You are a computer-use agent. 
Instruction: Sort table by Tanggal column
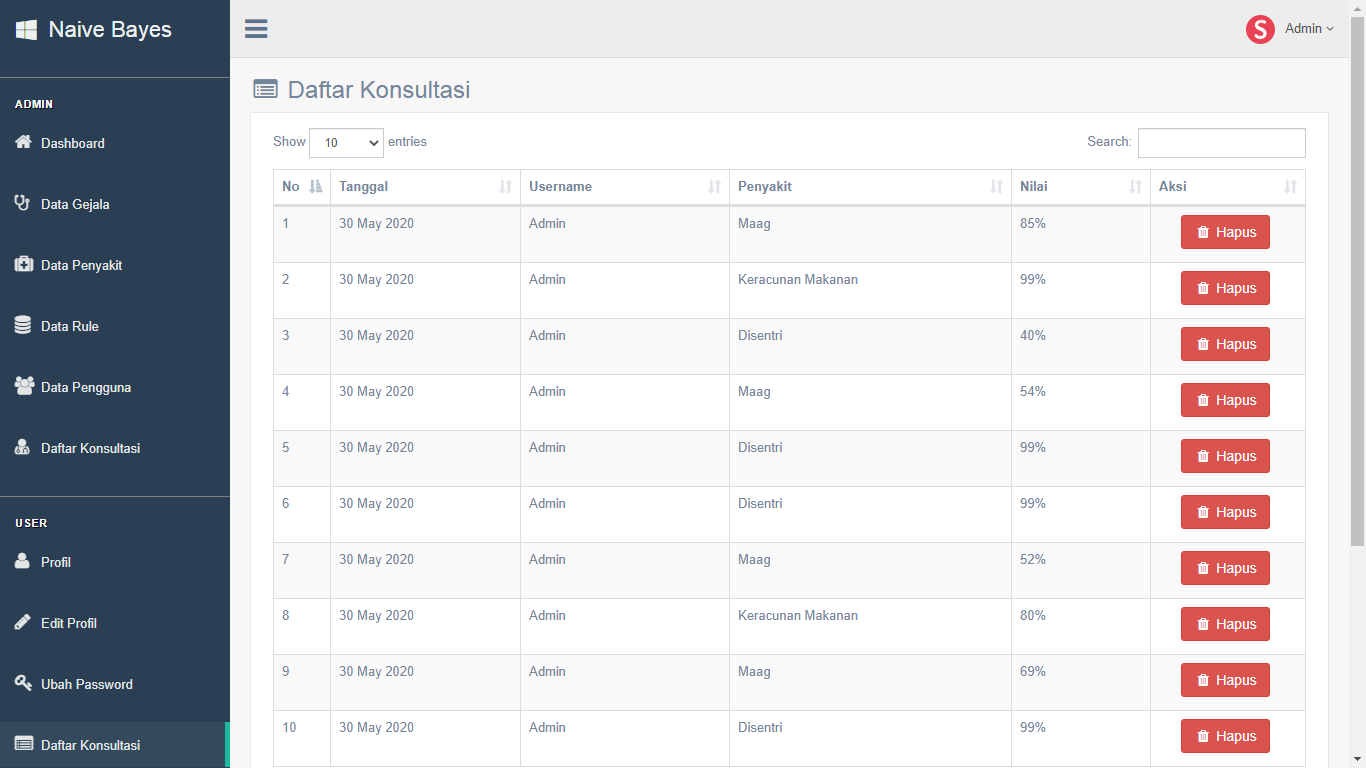click(425, 187)
